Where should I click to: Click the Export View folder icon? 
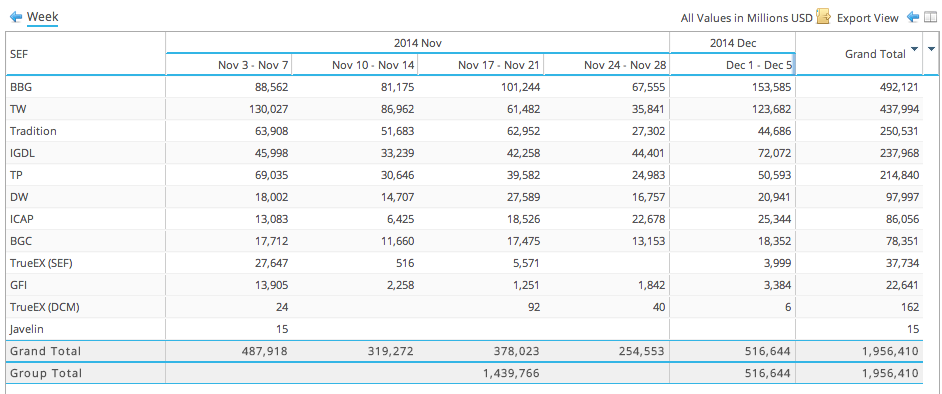pos(824,17)
